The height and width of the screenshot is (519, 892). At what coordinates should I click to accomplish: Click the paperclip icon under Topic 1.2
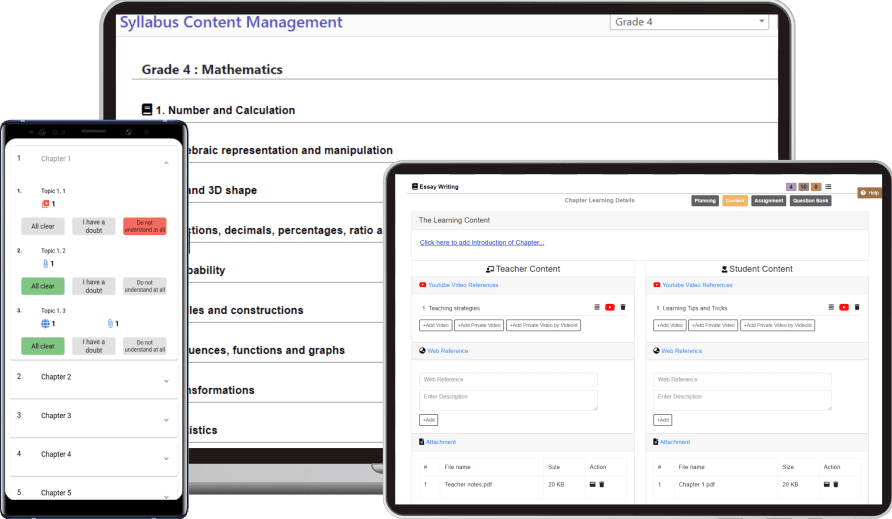46,263
